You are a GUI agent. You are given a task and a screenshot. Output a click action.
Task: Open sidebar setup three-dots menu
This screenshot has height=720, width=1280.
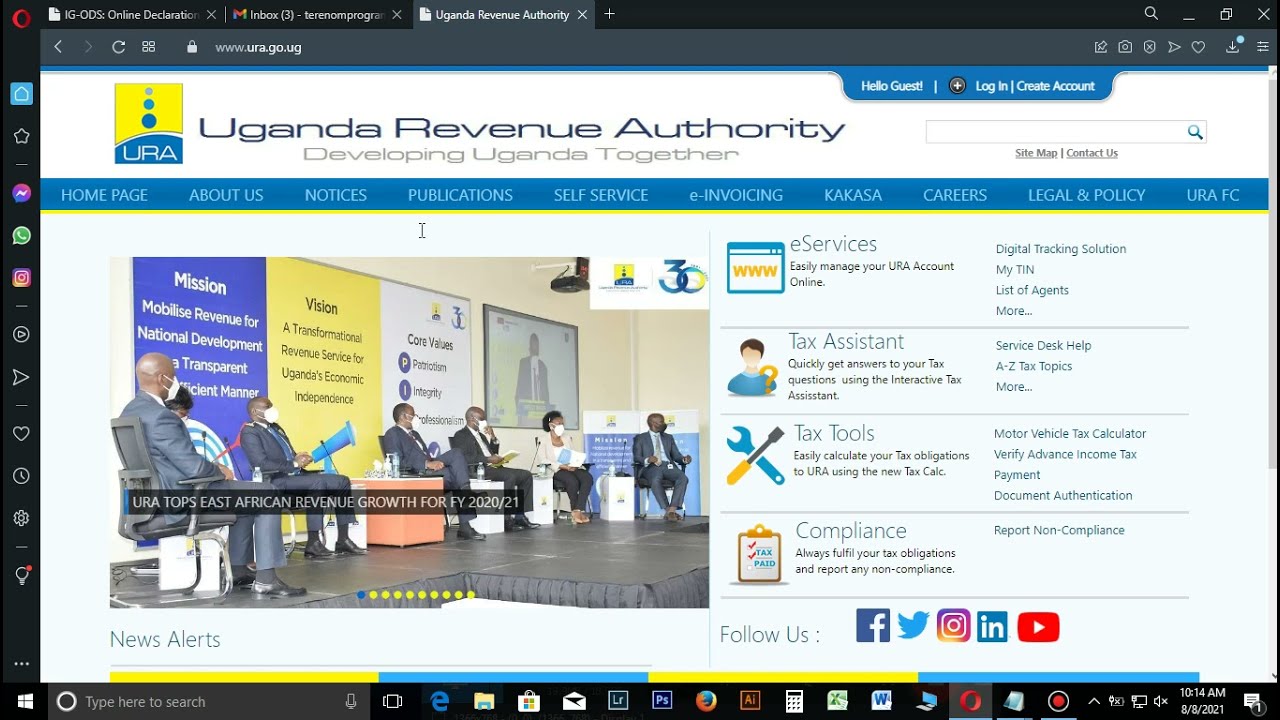(21, 664)
